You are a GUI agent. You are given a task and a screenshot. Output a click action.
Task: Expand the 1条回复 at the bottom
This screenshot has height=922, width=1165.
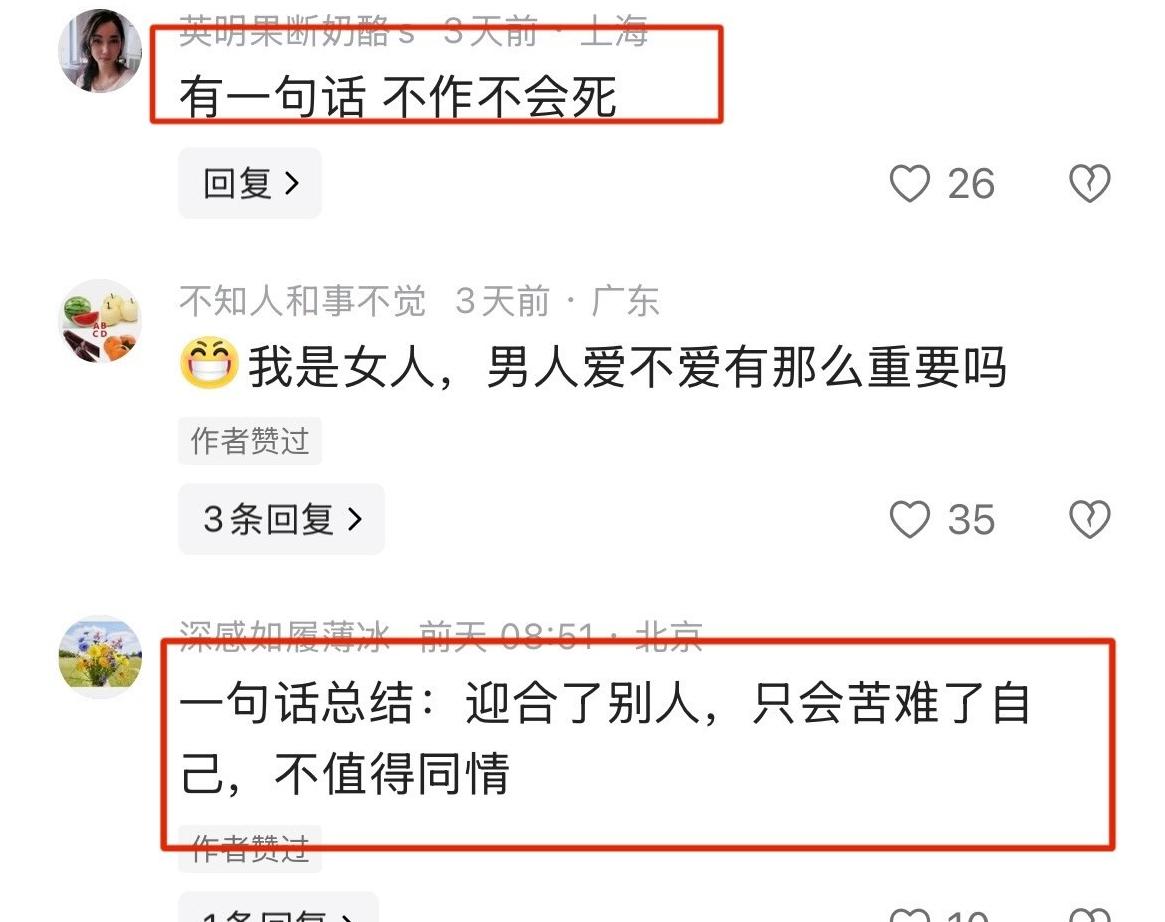[x=278, y=910]
